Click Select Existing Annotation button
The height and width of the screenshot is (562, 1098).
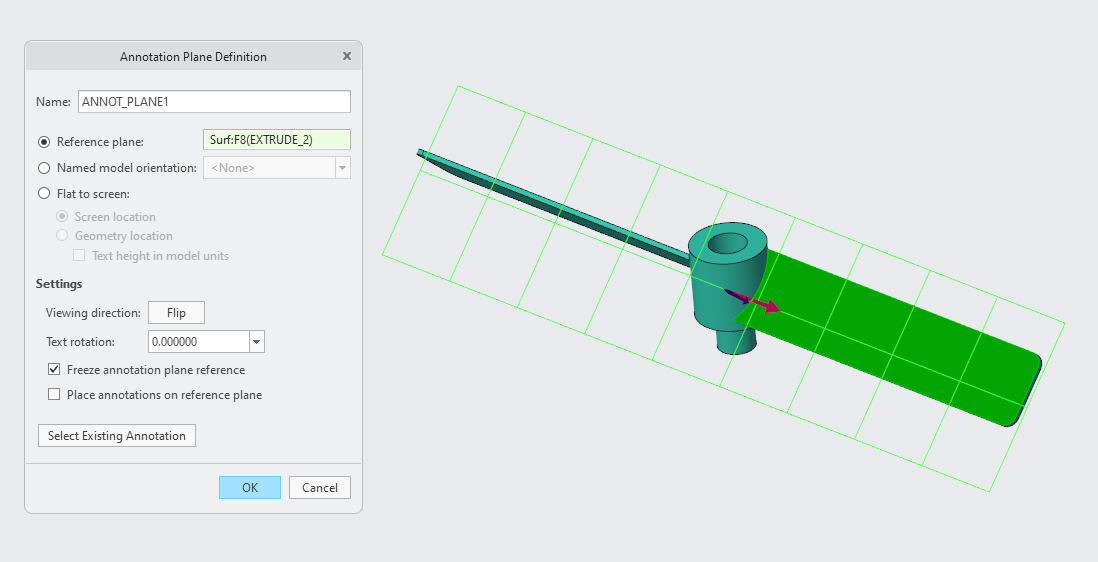pos(117,435)
